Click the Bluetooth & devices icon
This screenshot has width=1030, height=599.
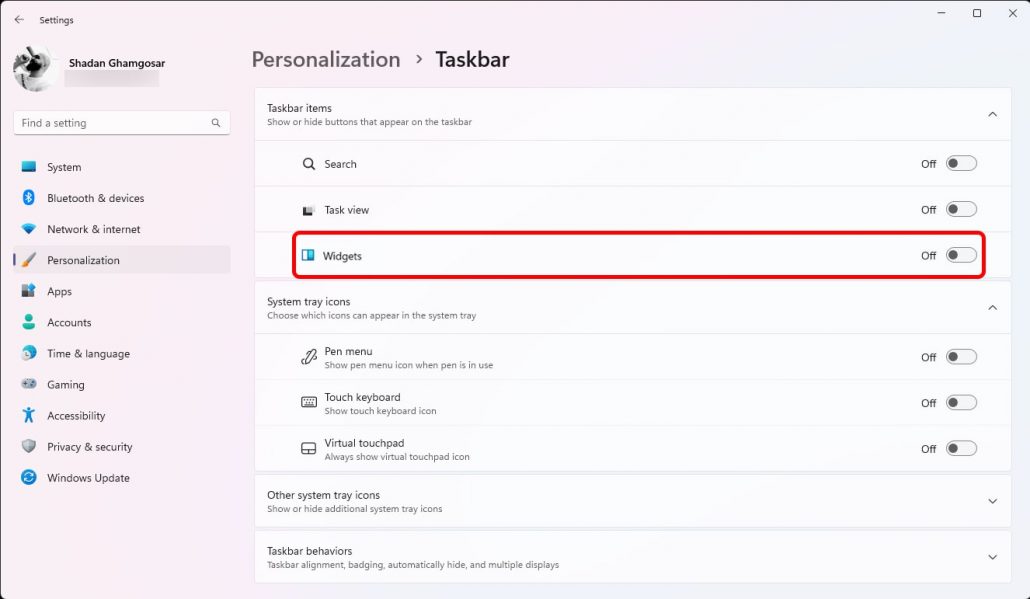(x=28, y=198)
